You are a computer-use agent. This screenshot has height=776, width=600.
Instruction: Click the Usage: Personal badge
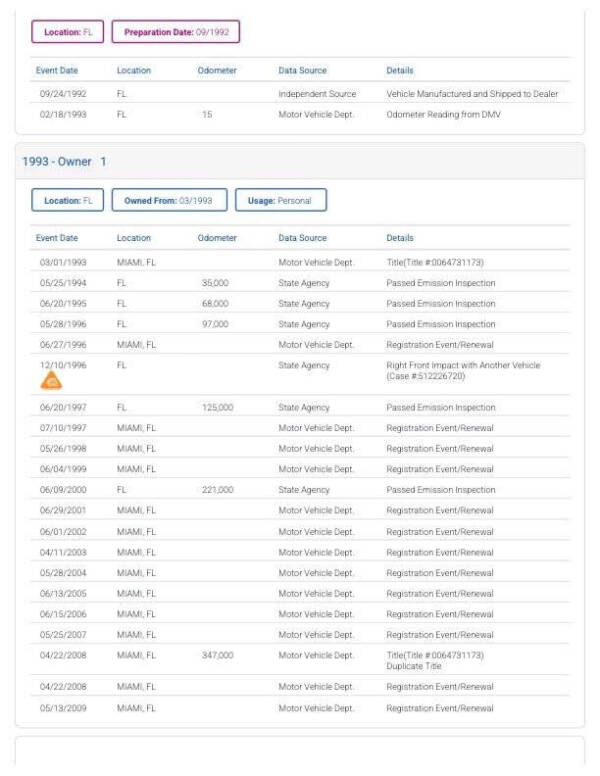click(280, 200)
